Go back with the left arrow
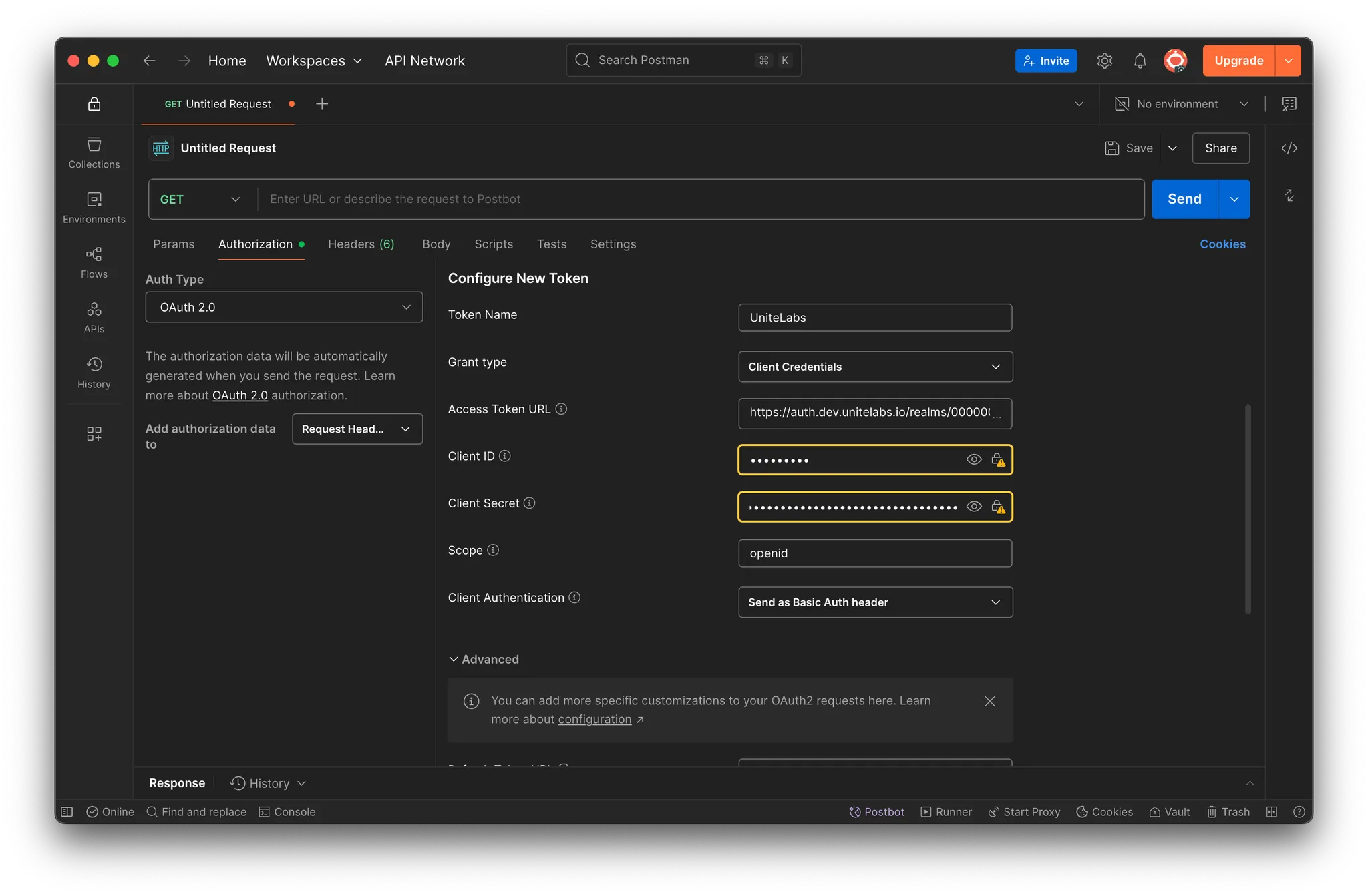This screenshot has height=896, width=1368. [149, 61]
